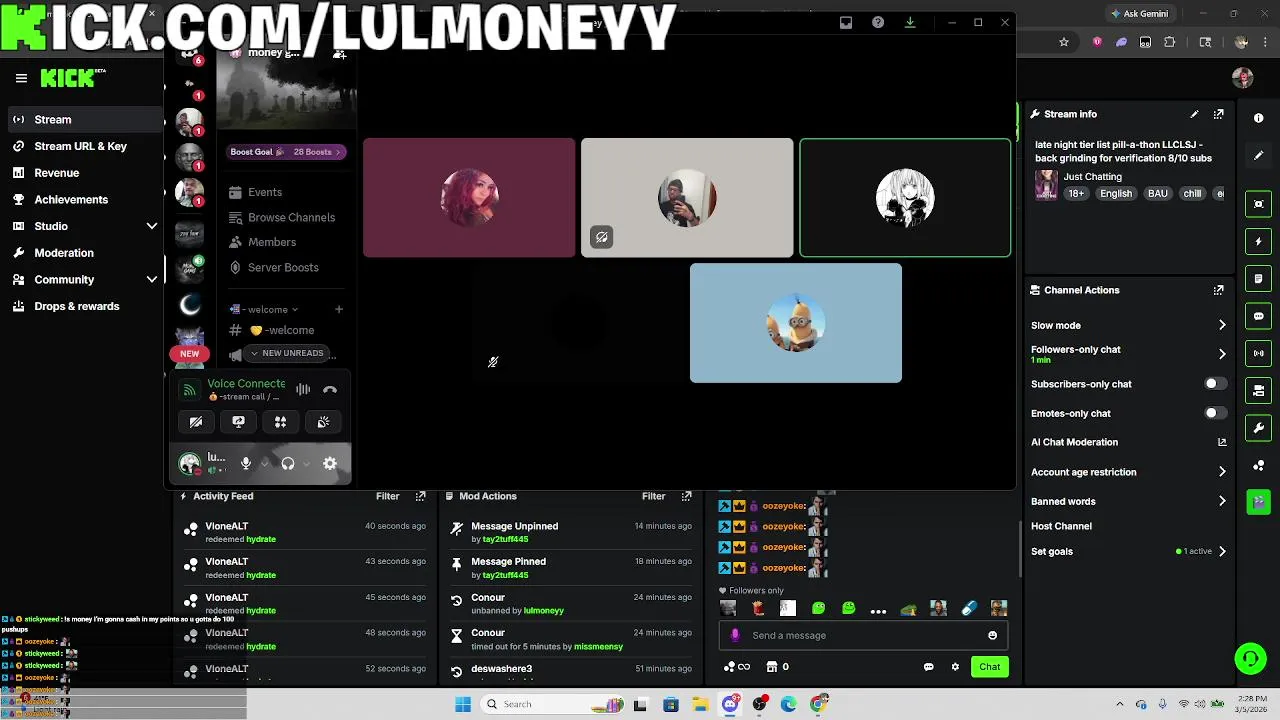Click green clapperboard icon in right toolbar
The image size is (1280, 720).
point(1258,502)
